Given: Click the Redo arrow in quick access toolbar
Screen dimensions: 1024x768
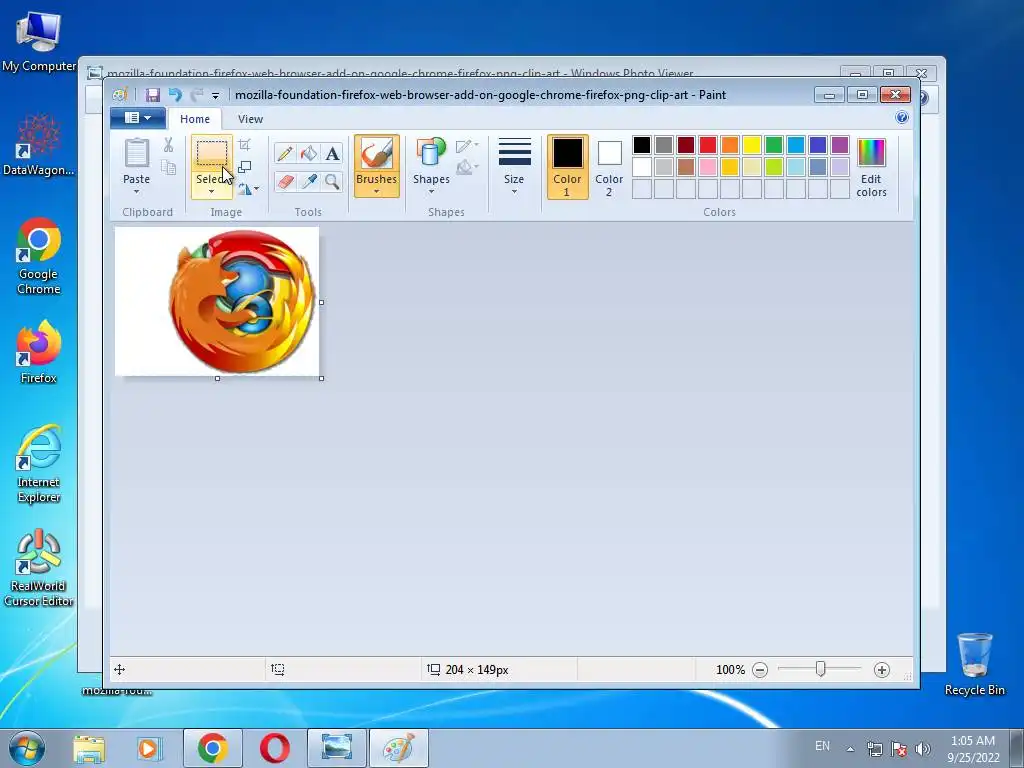Looking at the screenshot, I should [x=197, y=95].
